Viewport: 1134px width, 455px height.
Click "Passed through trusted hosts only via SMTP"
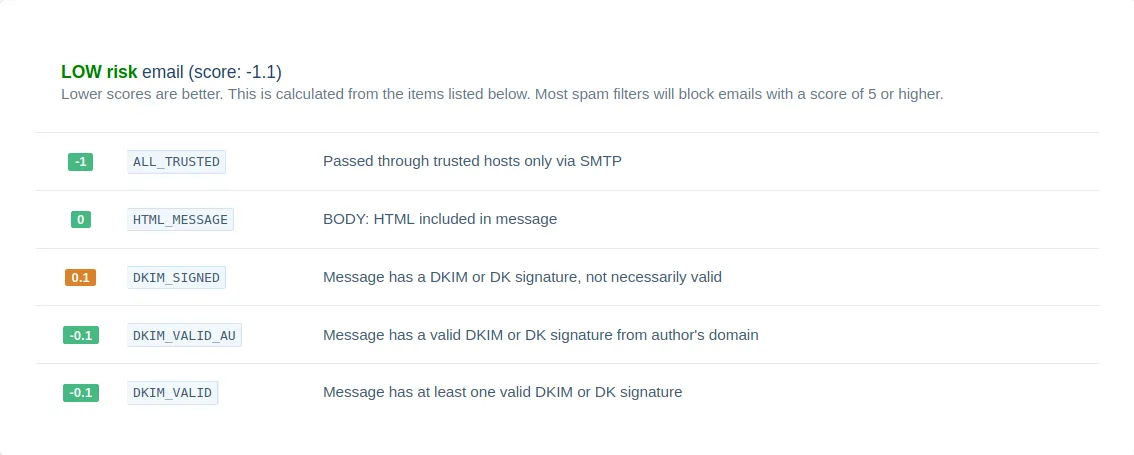[x=472, y=161]
